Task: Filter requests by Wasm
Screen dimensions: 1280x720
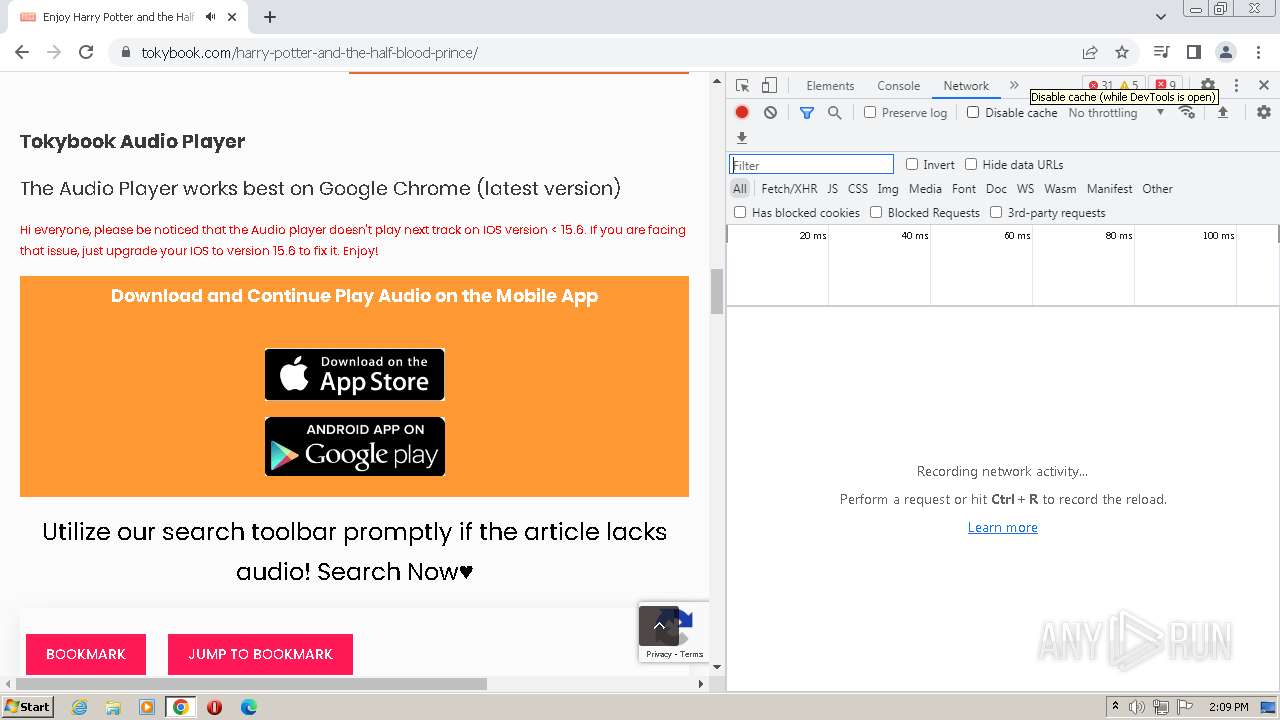Action: click(1060, 189)
